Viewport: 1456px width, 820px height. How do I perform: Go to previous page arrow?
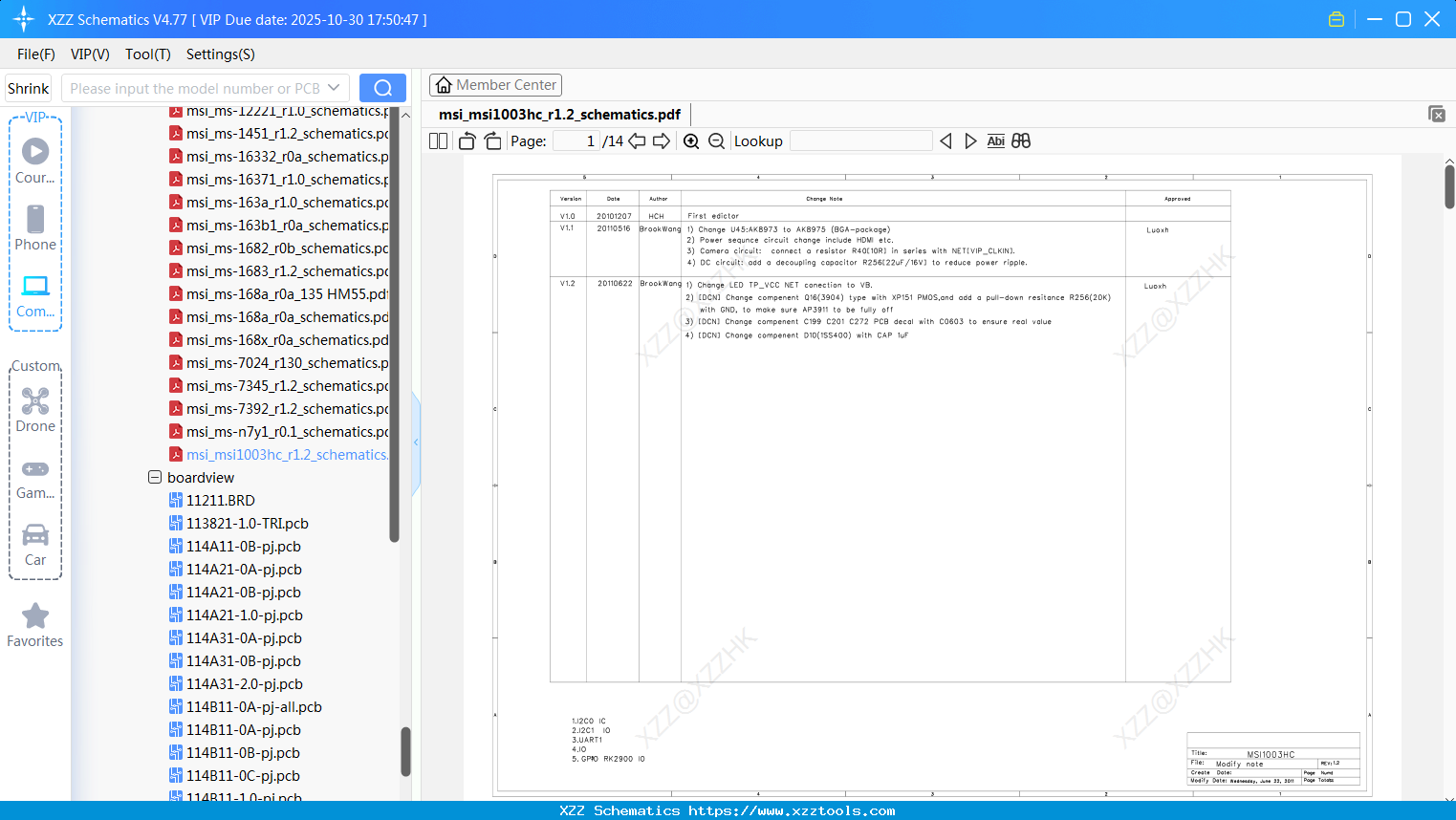[x=637, y=141]
